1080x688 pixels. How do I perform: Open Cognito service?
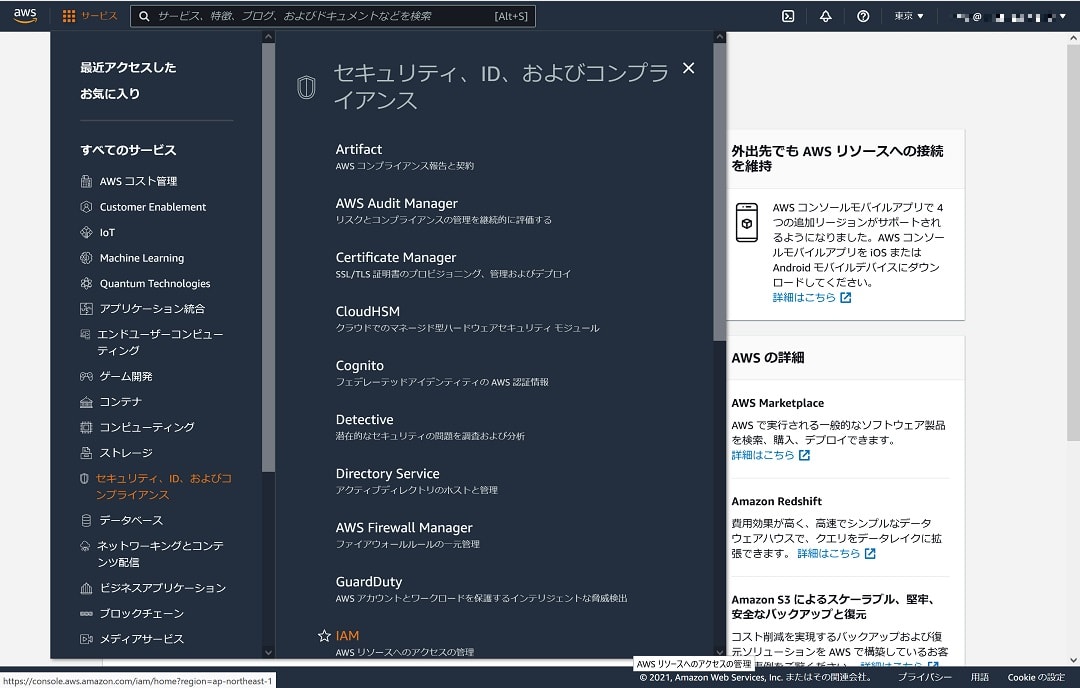[360, 365]
